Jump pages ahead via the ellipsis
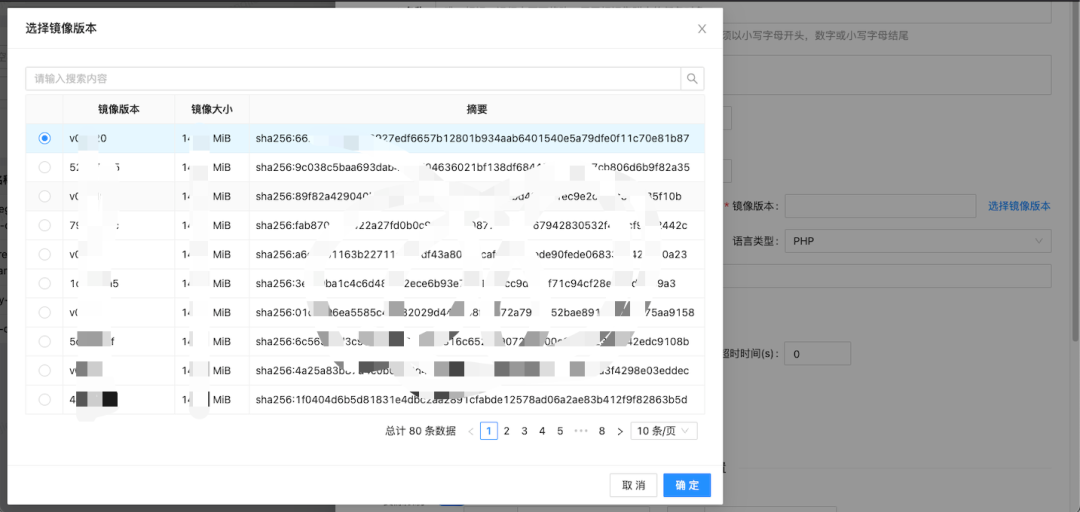This screenshot has width=1080, height=512. point(581,431)
